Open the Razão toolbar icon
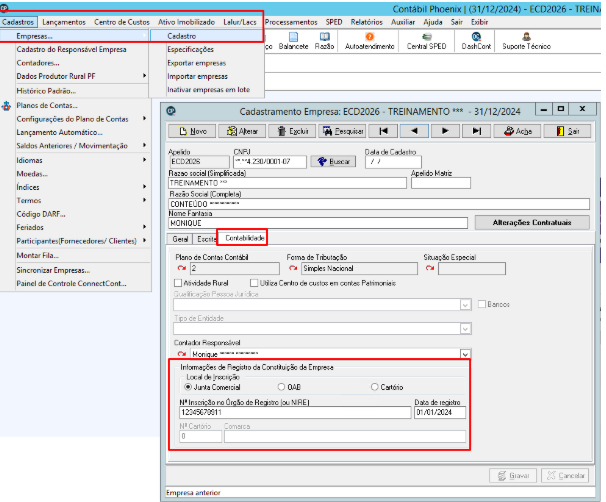Viewport: 606px width, 502px height. [x=324, y=41]
